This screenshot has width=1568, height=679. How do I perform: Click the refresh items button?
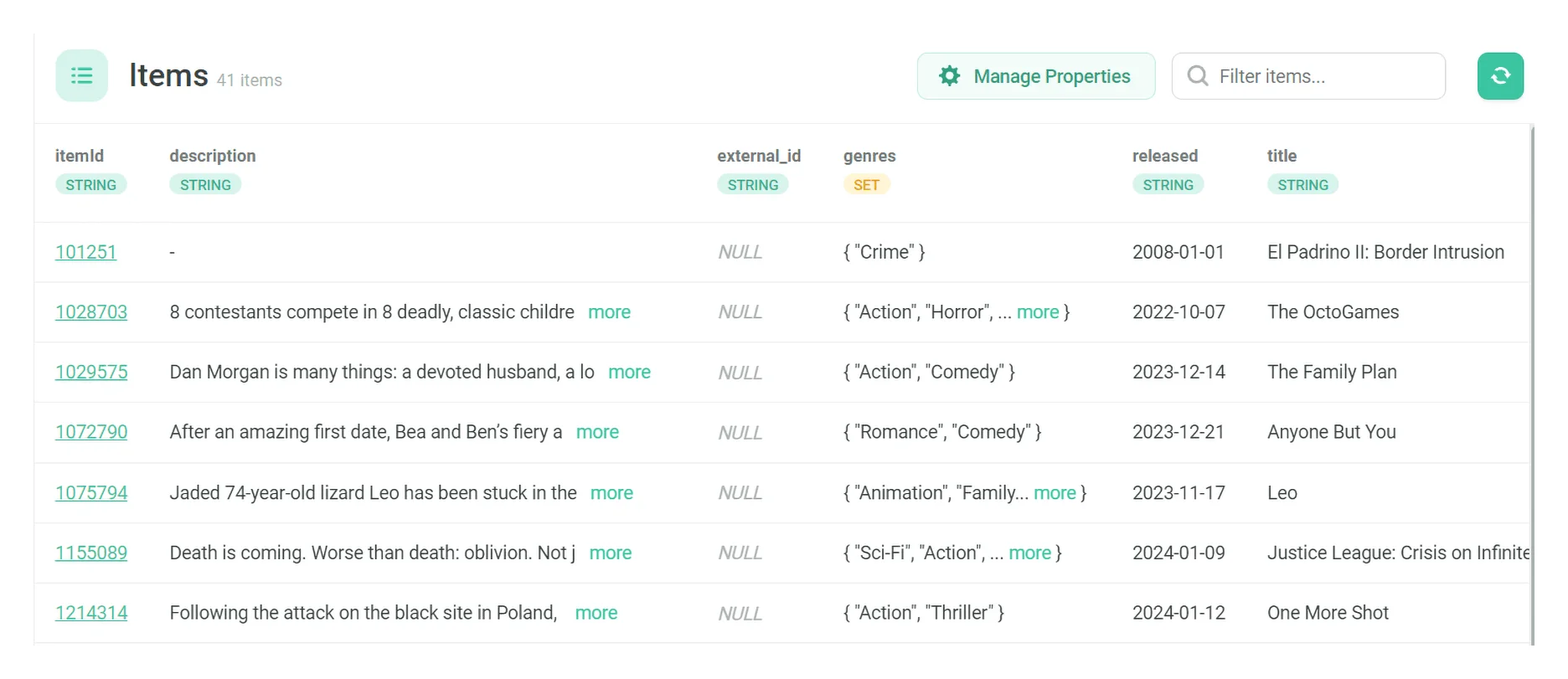tap(1500, 76)
